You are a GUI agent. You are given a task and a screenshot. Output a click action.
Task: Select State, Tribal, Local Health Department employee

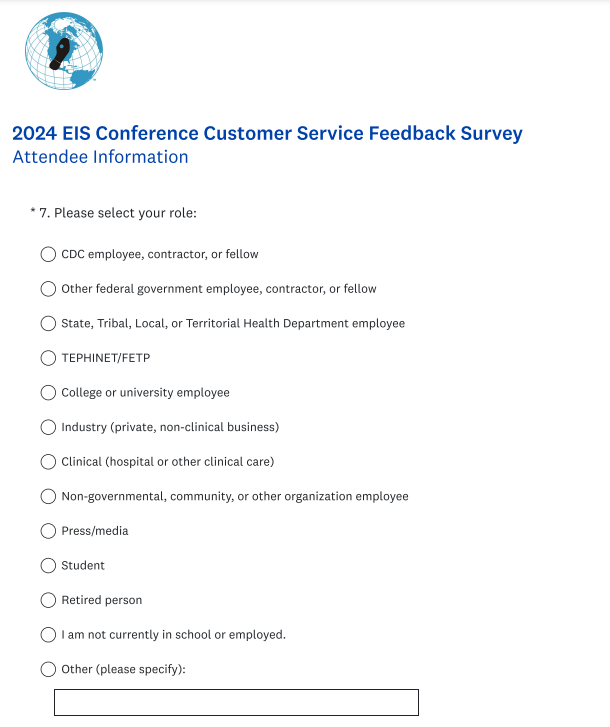tap(48, 323)
